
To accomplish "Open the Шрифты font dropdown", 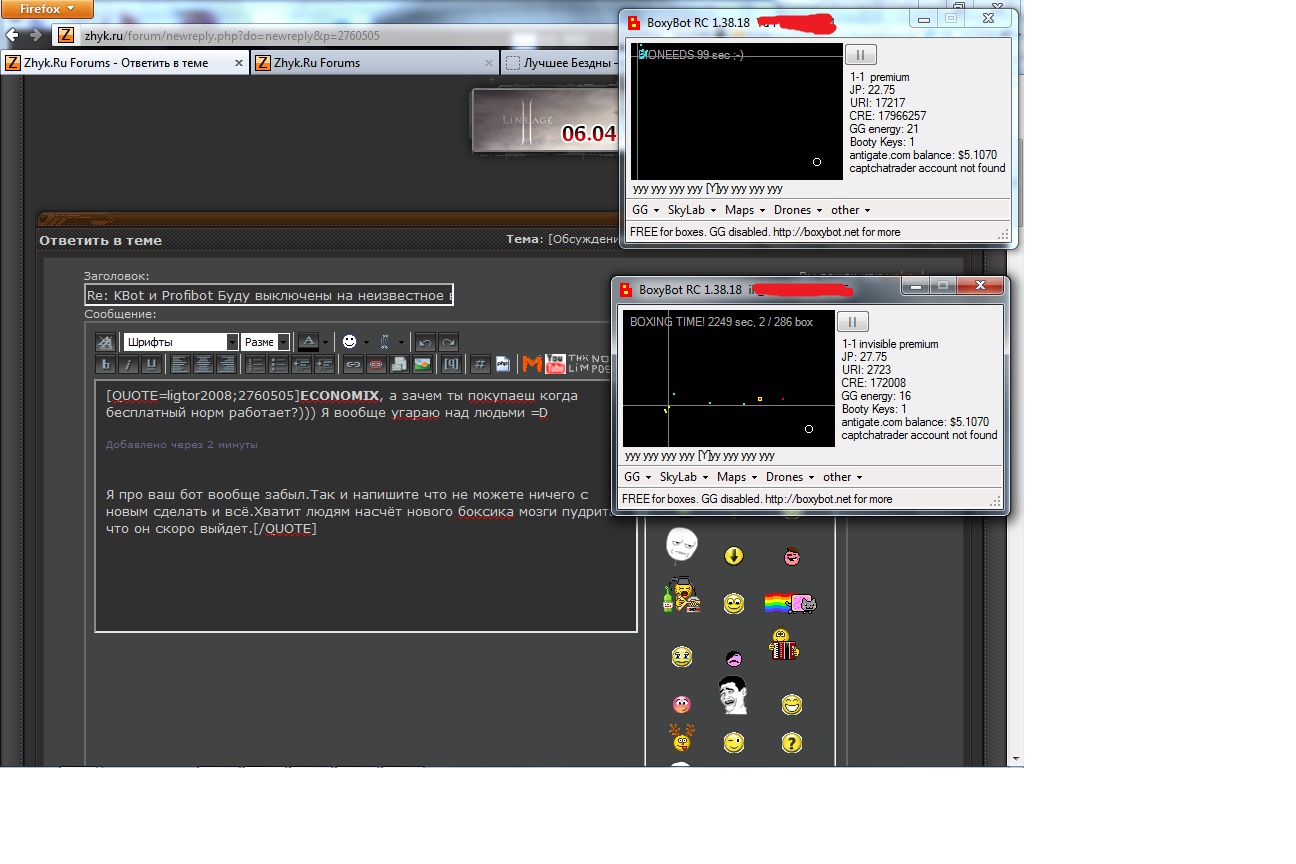I will pos(181,342).
